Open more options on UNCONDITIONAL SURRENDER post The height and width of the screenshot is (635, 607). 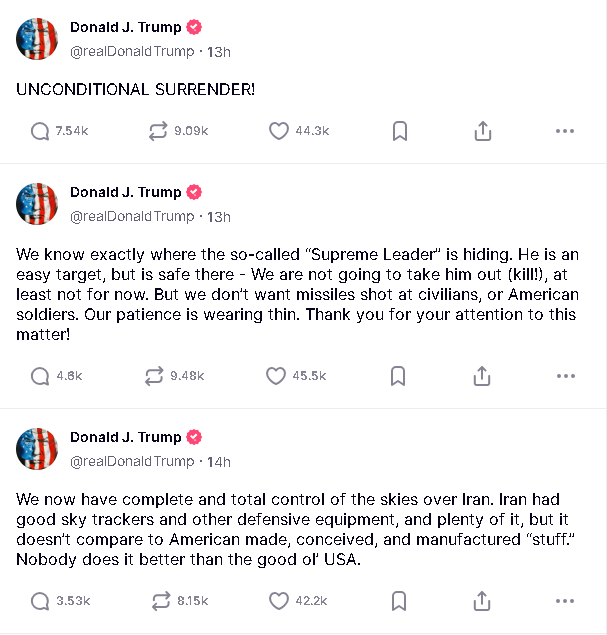565,131
